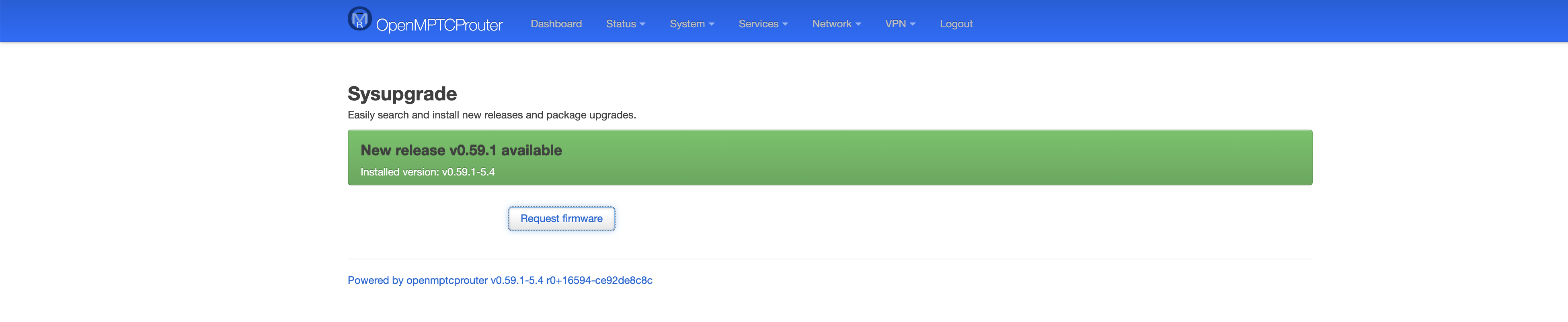The width and height of the screenshot is (1568, 322).
Task: Select the Easily search and install description text
Action: coord(491,115)
